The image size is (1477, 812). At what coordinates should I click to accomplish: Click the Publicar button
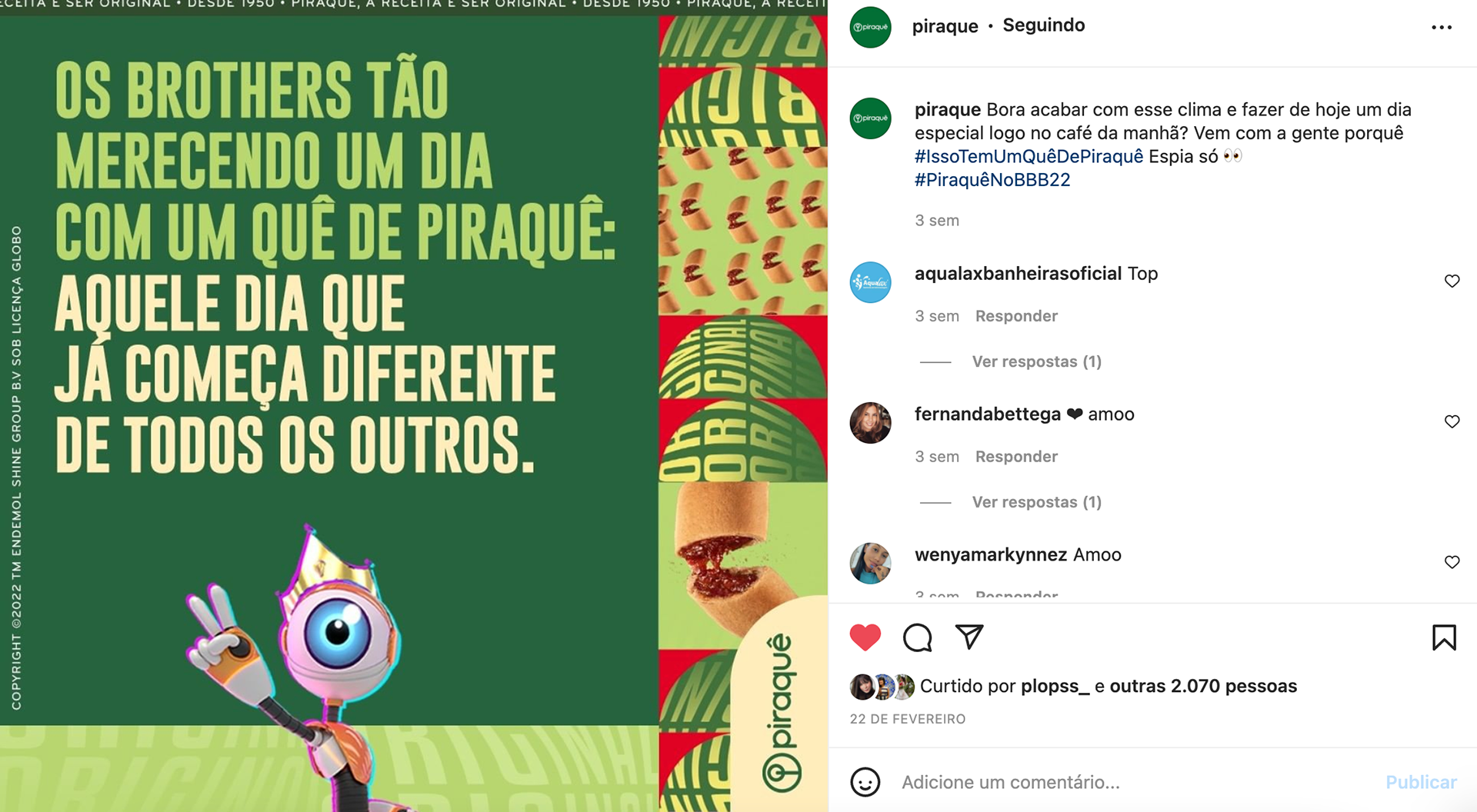(x=1421, y=782)
